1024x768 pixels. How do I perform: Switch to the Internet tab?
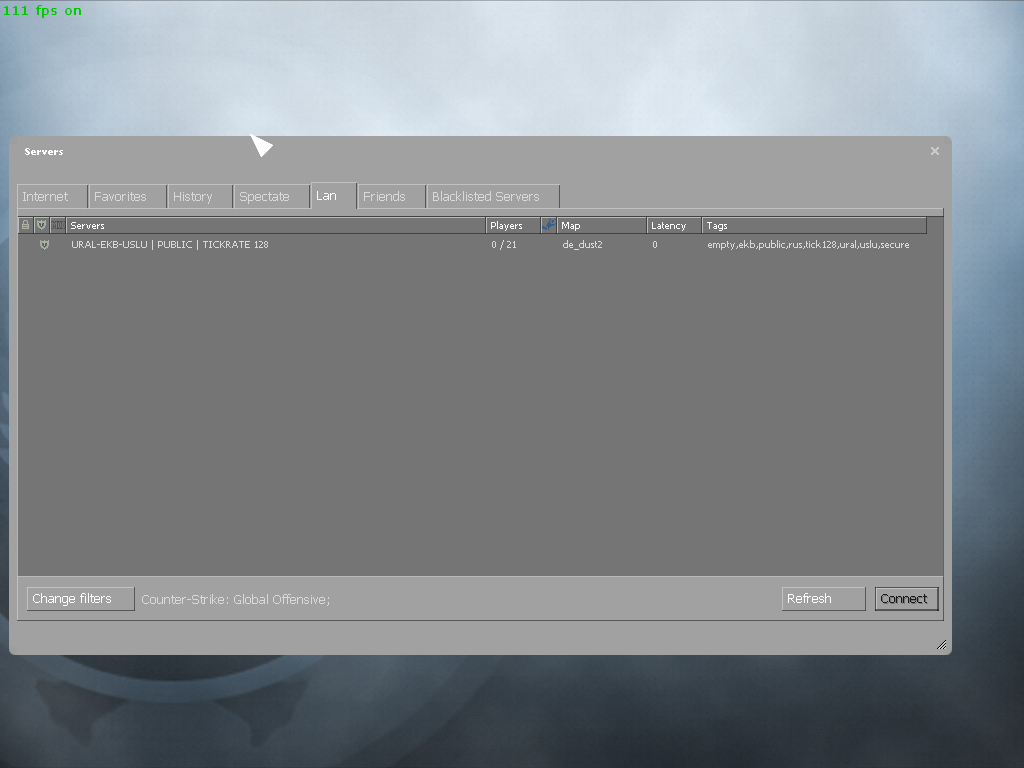tap(52, 197)
